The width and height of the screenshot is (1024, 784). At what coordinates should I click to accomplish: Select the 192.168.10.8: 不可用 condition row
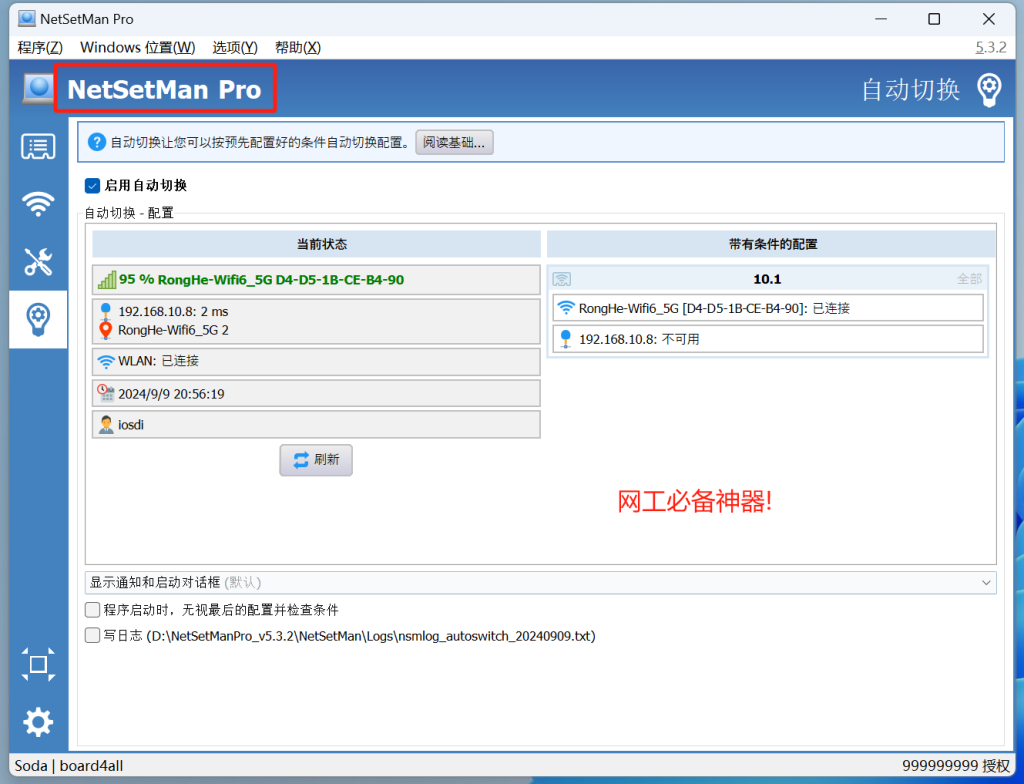pyautogui.click(x=768, y=339)
